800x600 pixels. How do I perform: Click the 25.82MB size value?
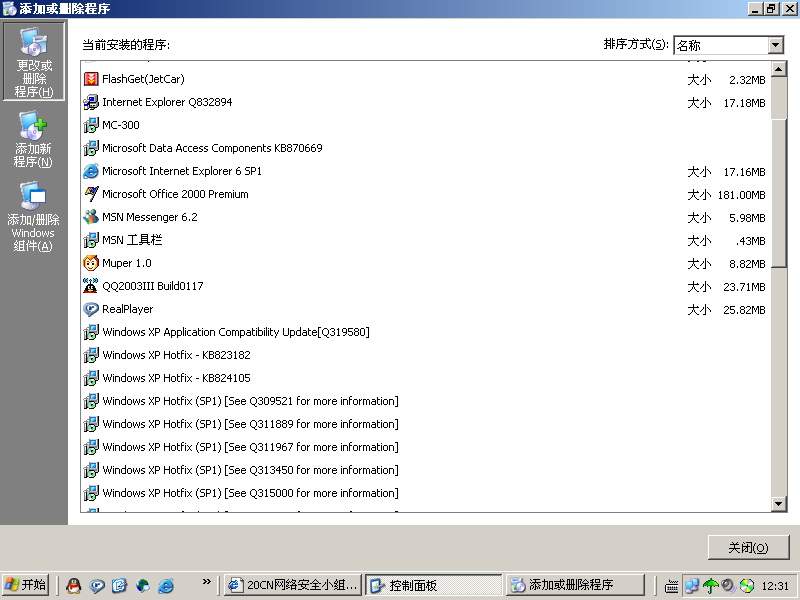pos(744,310)
